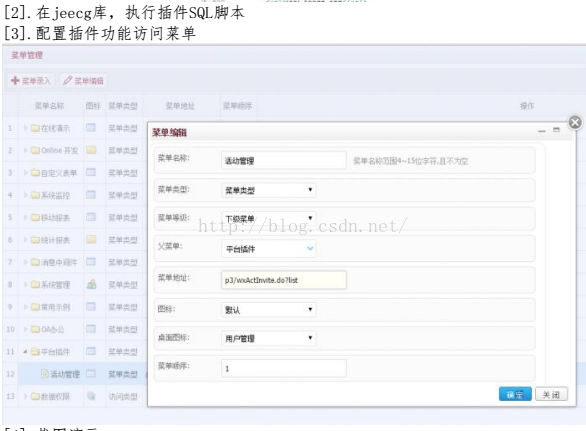Click the 图标 cell icon in 数据权限 row

coord(91,395)
